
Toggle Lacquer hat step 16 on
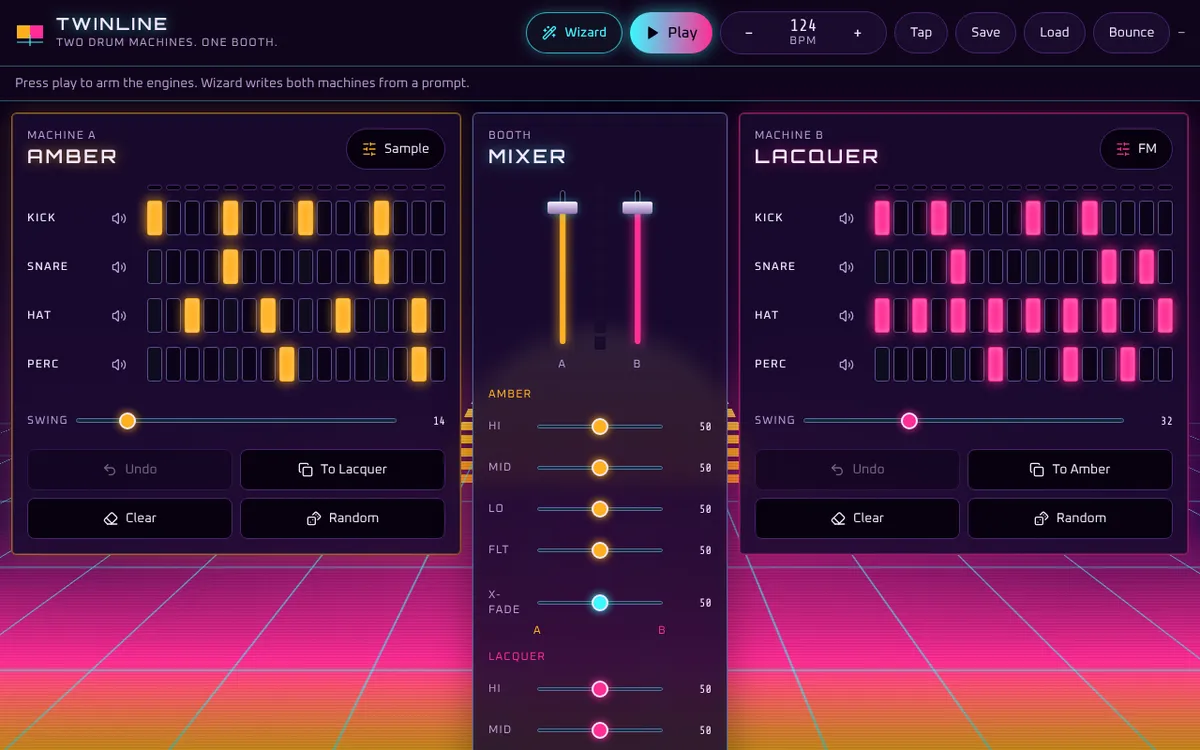[x=1165, y=316]
